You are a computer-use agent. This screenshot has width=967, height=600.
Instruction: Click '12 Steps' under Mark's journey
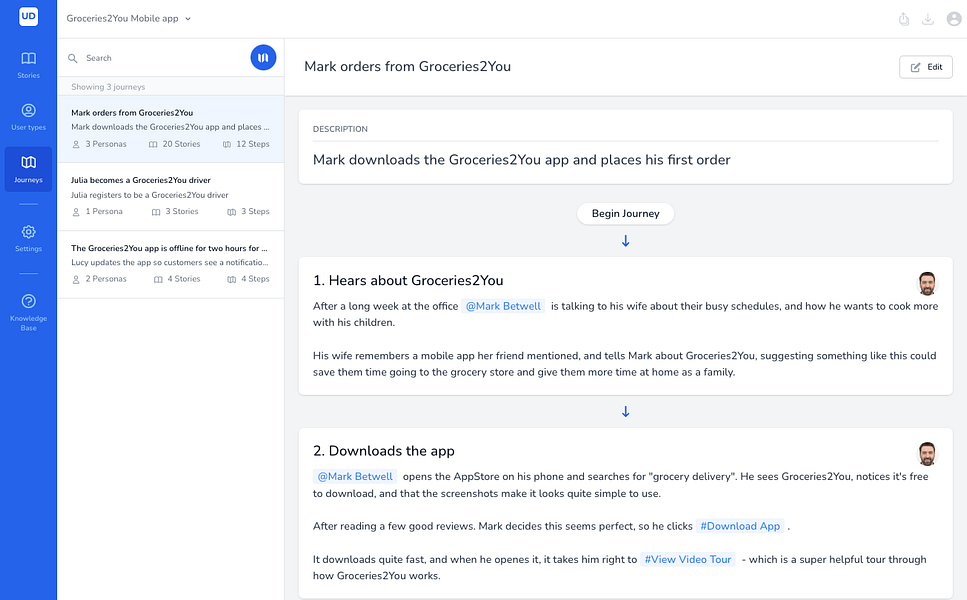tap(246, 144)
